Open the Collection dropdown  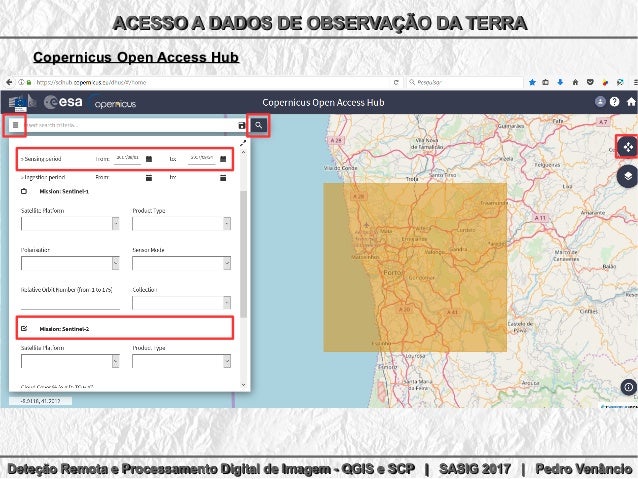click(181, 302)
